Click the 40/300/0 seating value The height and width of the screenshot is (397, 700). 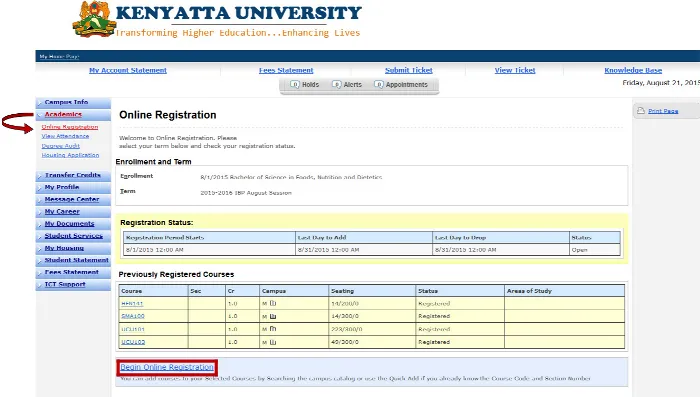tap(345, 342)
